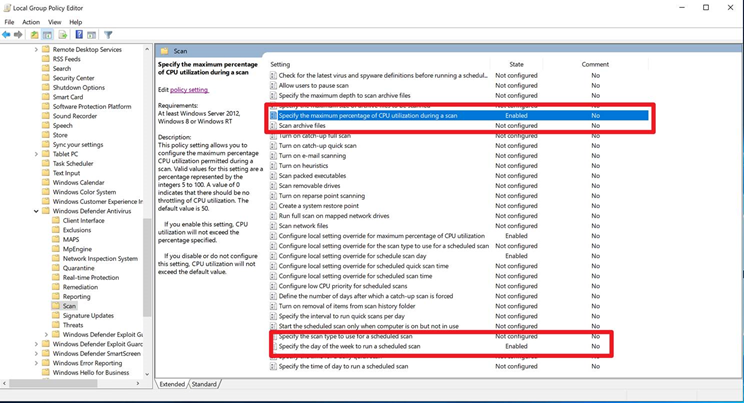This screenshot has height=403, width=744.
Task: Switch to the Extended tab
Action: [x=172, y=384]
